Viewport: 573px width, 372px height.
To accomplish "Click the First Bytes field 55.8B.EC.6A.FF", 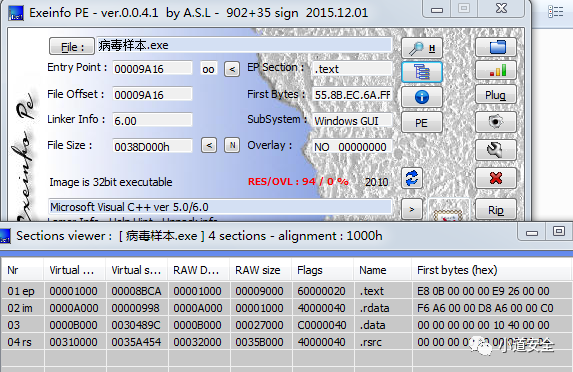I will point(352,95).
